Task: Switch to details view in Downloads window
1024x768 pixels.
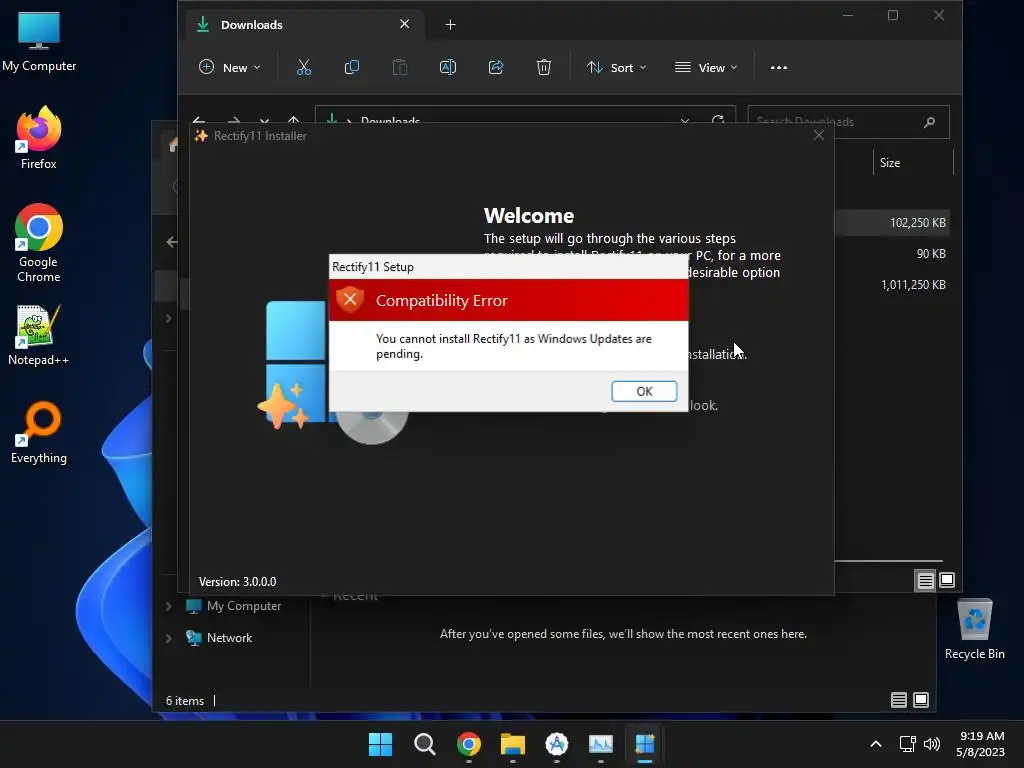Action: [925, 580]
